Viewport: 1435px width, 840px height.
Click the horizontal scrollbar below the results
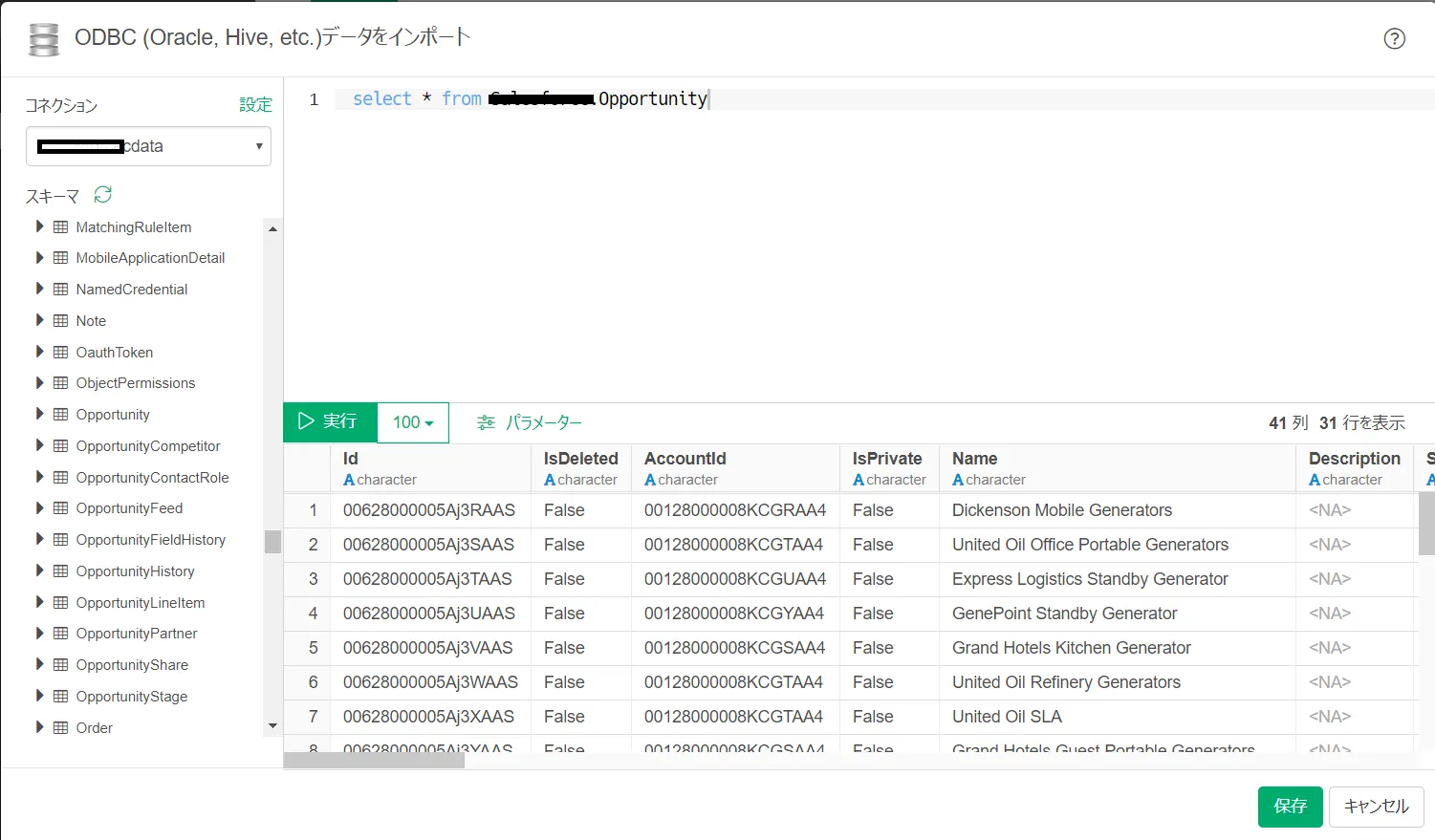point(373,759)
